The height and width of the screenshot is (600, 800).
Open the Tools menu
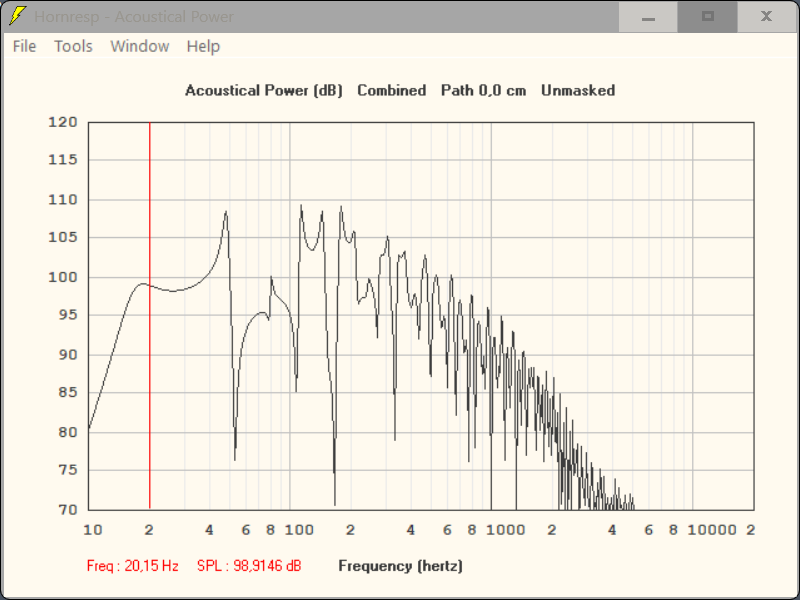(x=72, y=46)
